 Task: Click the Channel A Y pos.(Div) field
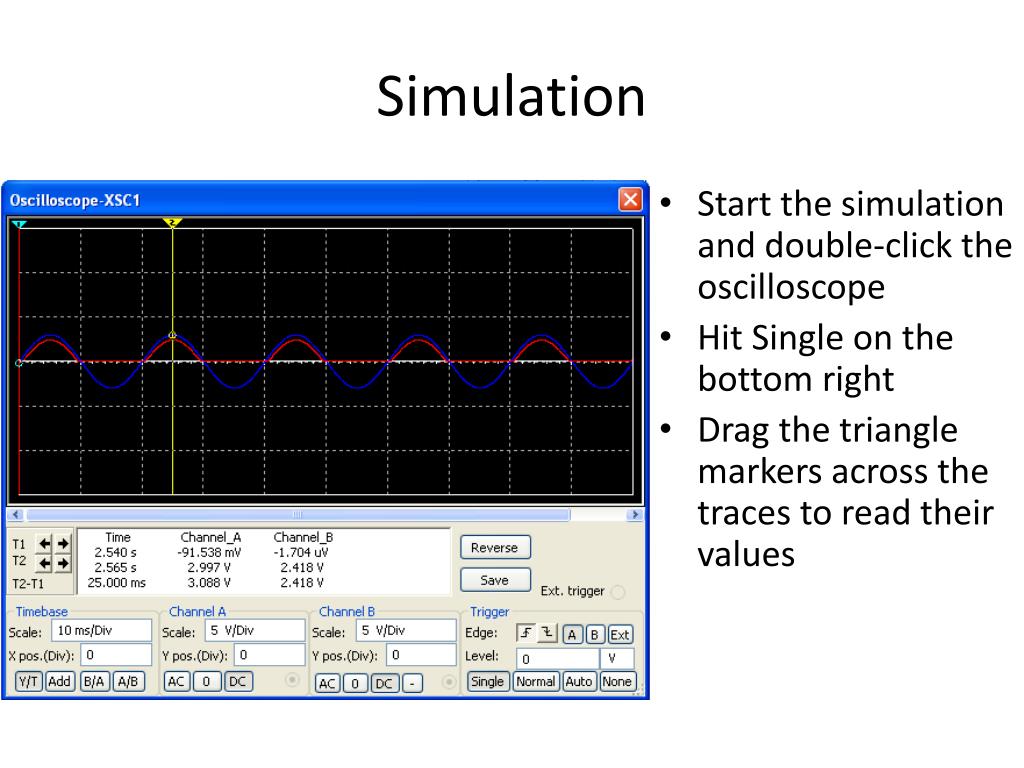point(270,654)
